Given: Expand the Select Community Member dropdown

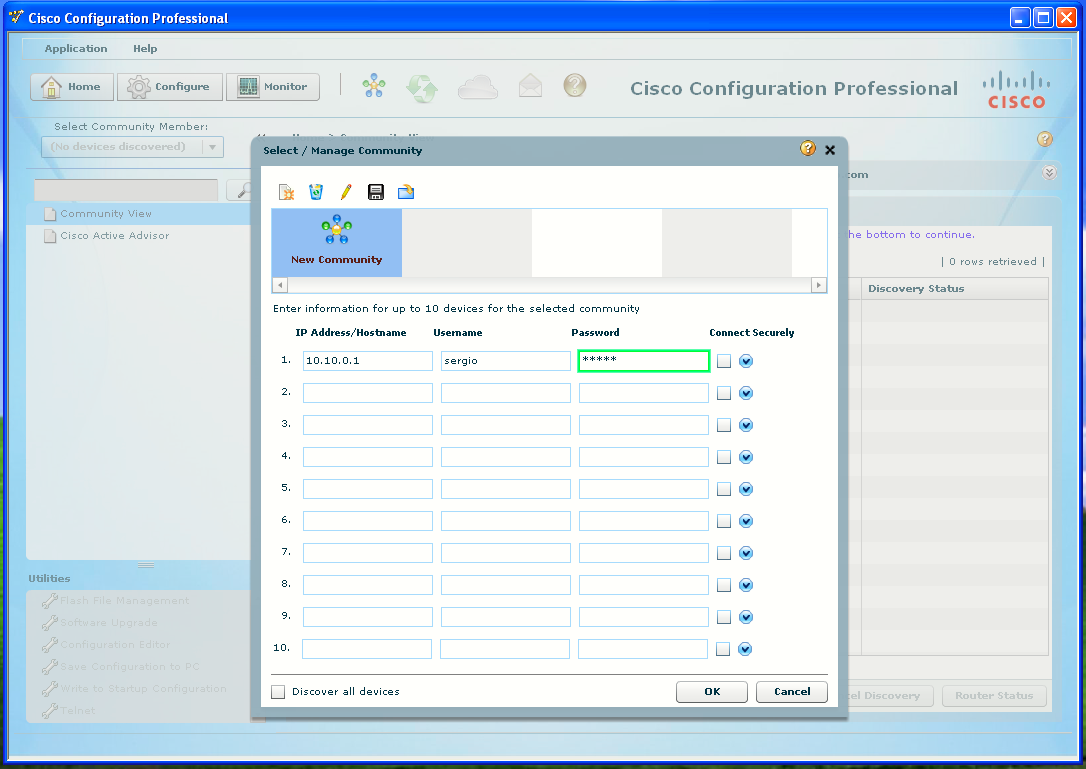Looking at the screenshot, I should [x=212, y=147].
